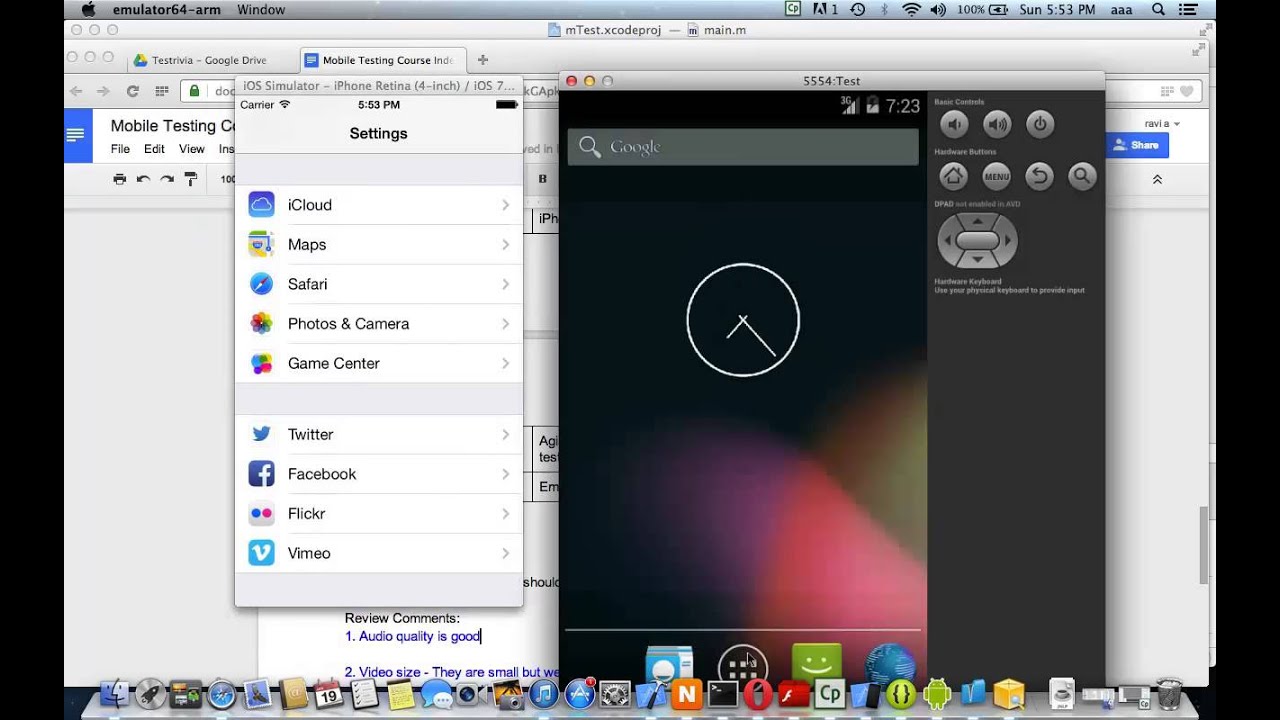Open iCloud settings in iOS Simulator
This screenshot has height=720, width=1280.
tap(379, 205)
